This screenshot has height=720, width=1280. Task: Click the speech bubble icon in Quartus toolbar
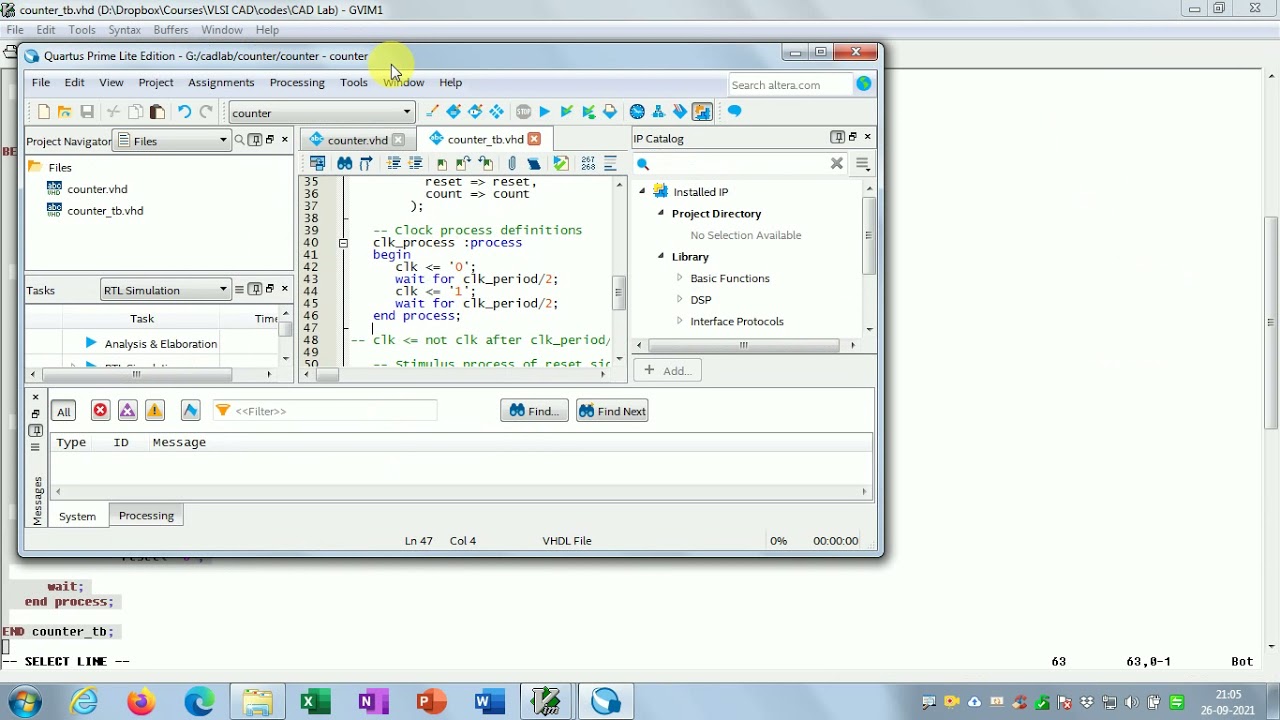pos(735,112)
